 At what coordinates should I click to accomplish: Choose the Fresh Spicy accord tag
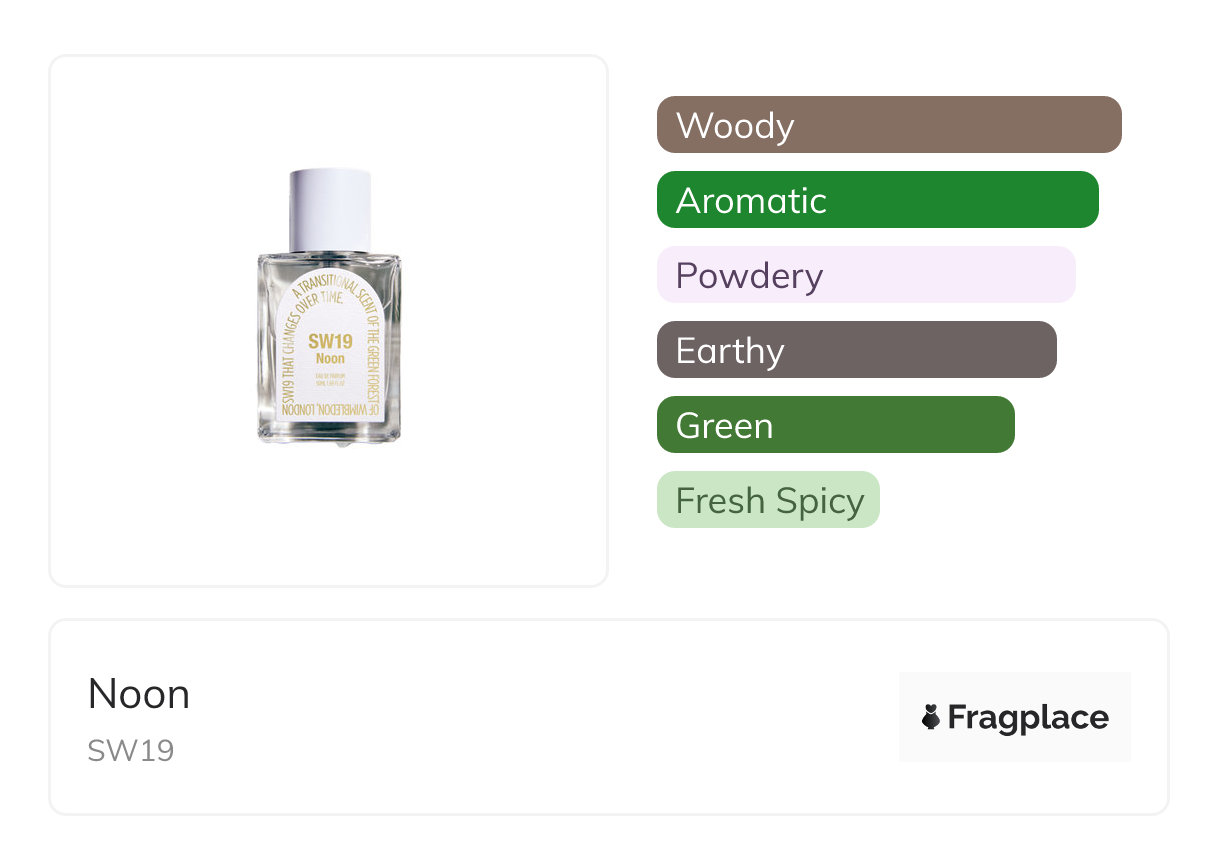(x=768, y=500)
